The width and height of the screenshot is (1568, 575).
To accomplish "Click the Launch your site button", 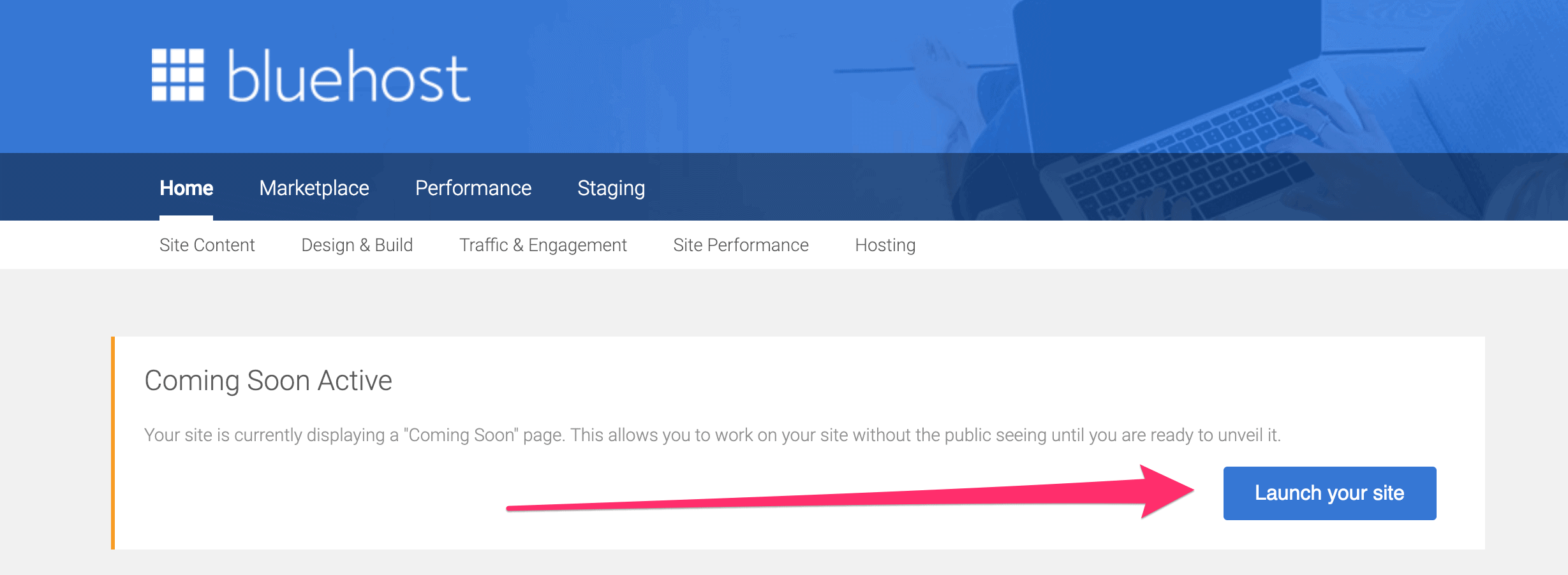I will click(1329, 493).
